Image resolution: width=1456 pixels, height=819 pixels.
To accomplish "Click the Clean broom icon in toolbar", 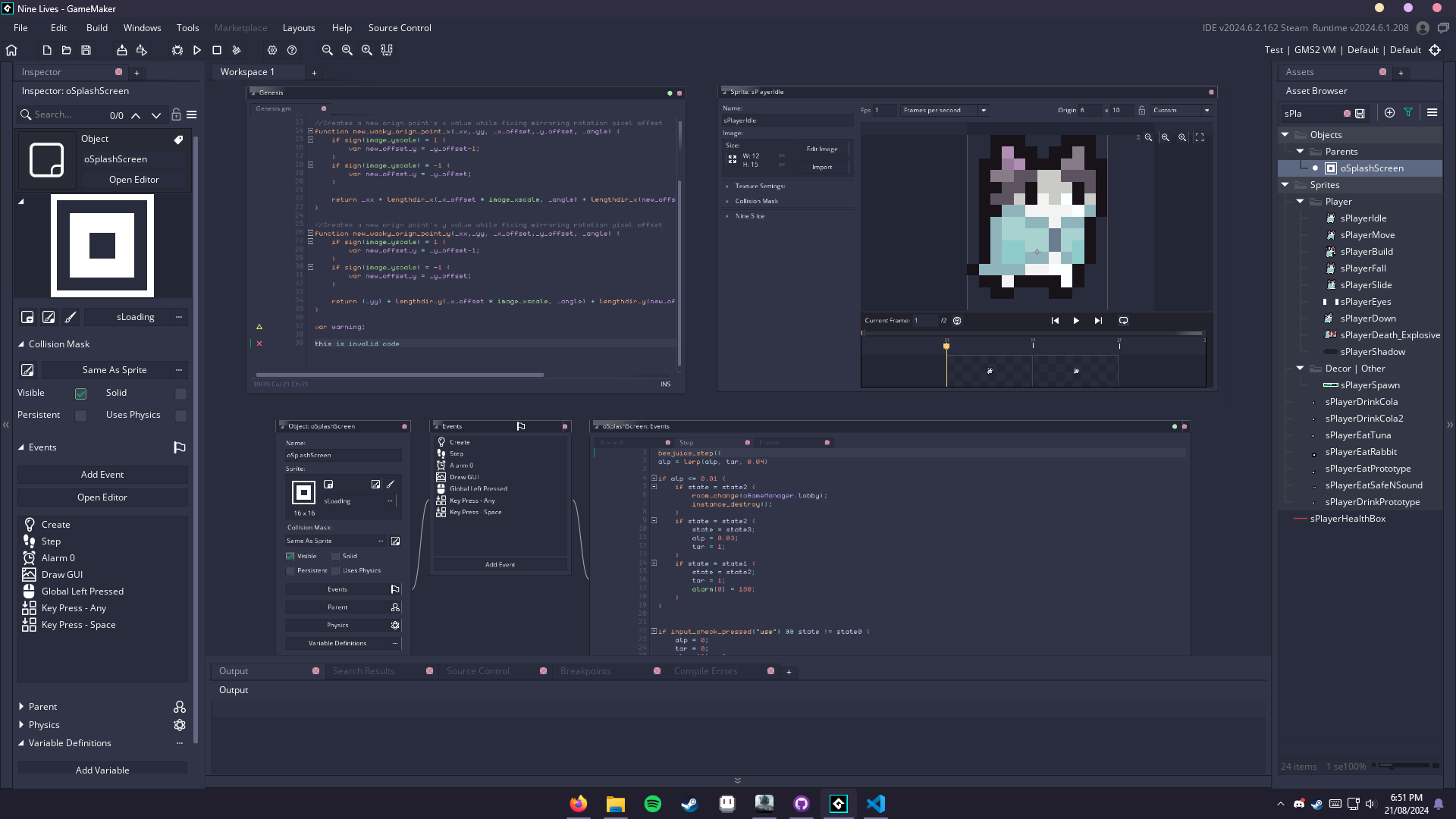I will pos(237,50).
